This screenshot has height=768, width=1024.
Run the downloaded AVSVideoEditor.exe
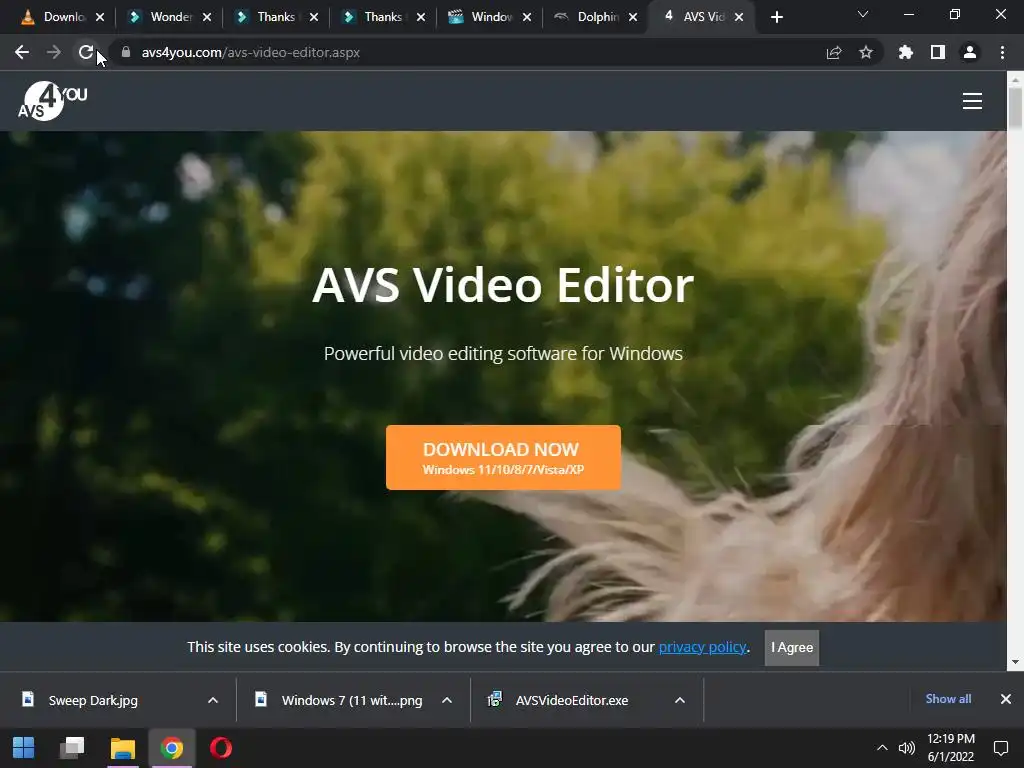coord(572,700)
